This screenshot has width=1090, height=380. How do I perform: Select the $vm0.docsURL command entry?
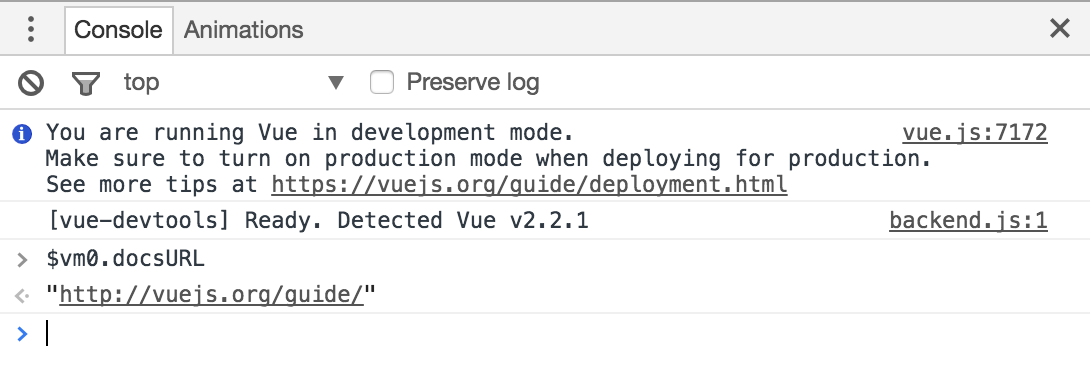pyautogui.click(x=125, y=259)
